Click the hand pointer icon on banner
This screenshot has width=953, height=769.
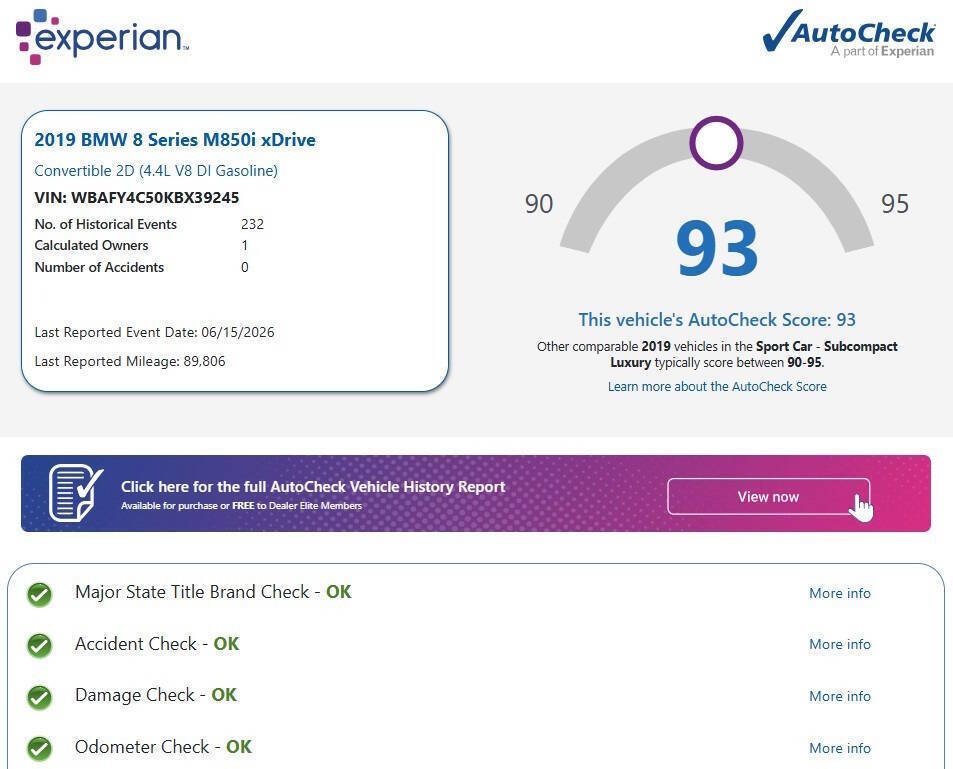[861, 508]
